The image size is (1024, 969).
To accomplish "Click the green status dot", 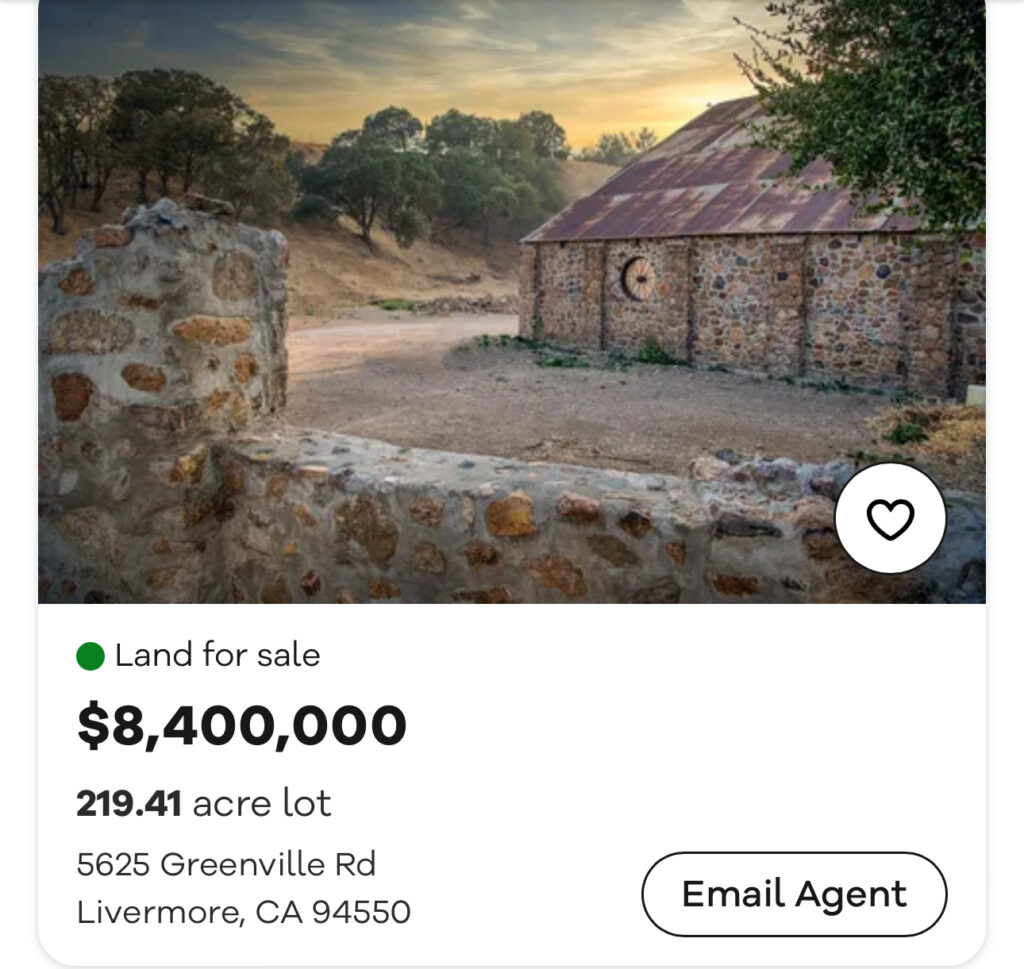I will pos(91,656).
